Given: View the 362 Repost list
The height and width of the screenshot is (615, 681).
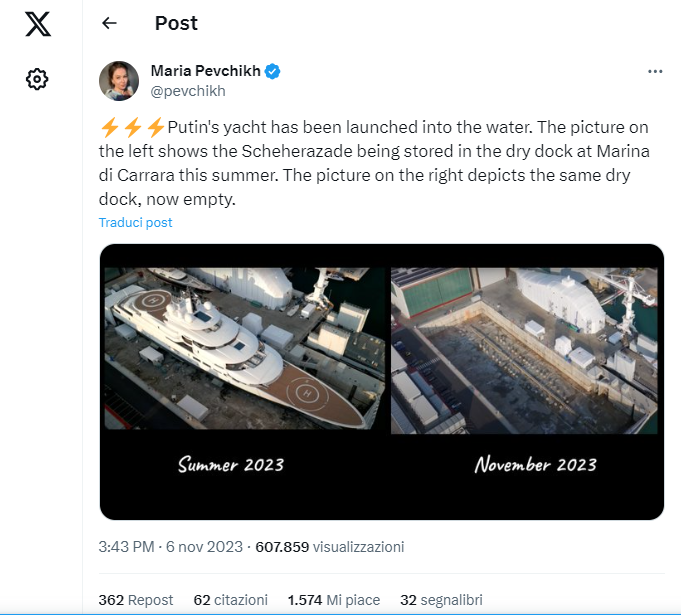Looking at the screenshot, I should [x=136, y=600].
